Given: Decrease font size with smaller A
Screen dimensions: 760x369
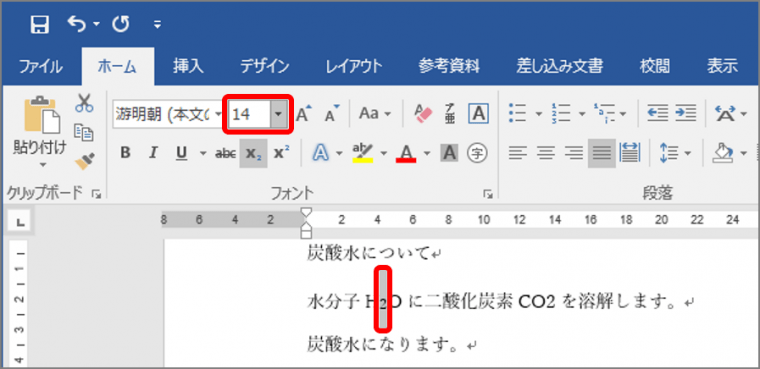Looking at the screenshot, I should click(x=332, y=114).
